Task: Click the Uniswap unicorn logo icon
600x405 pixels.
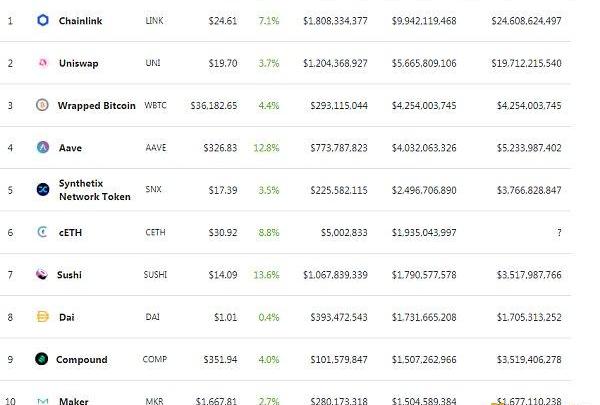Action: point(43,62)
